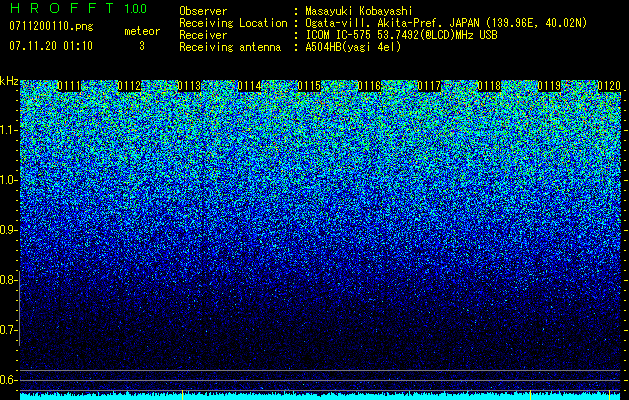Image resolution: width=629 pixels, height=400 pixels.
Task: Click the 0111 time marker
Action: pyautogui.click(x=69, y=86)
